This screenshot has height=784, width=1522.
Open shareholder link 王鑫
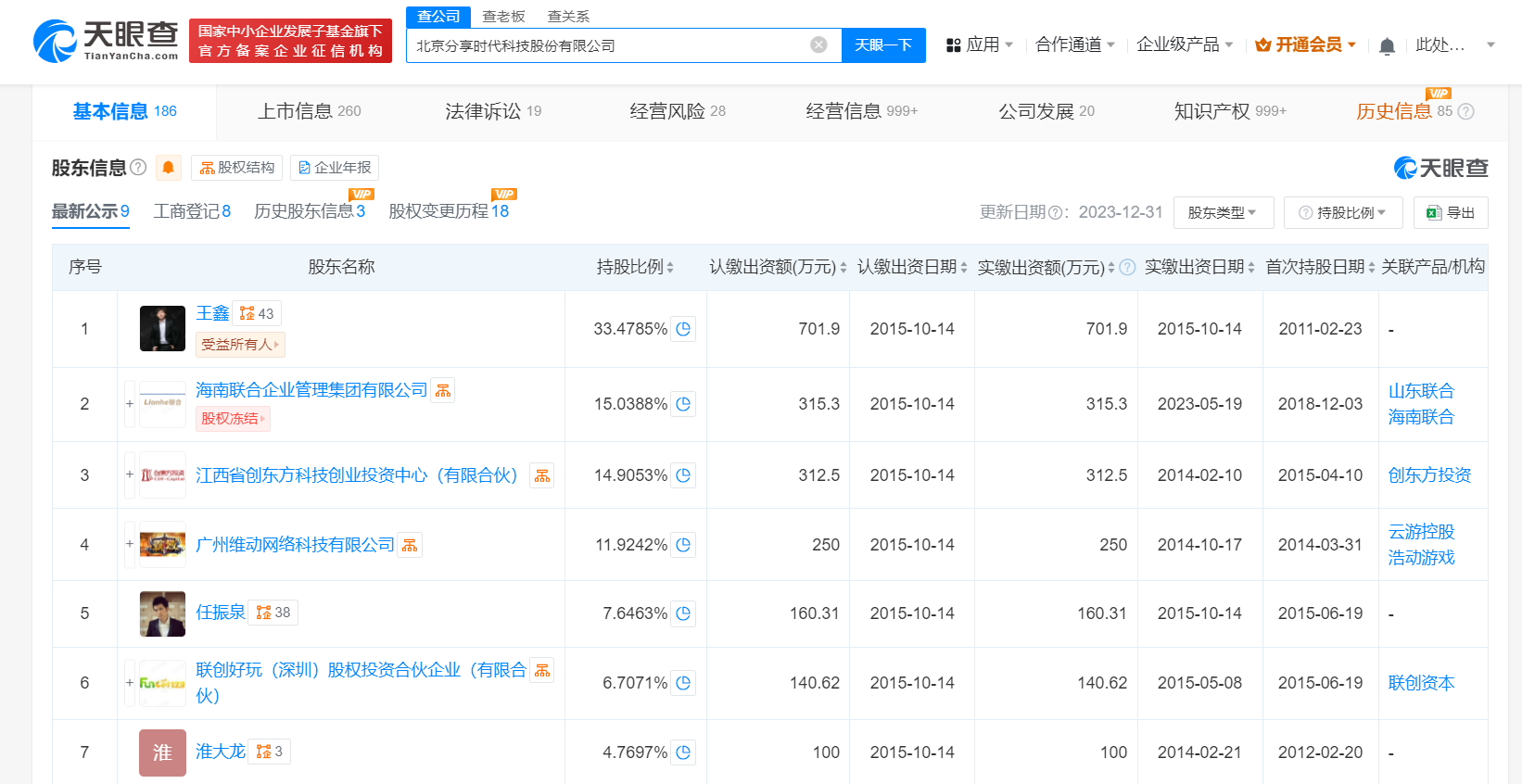pos(212,313)
